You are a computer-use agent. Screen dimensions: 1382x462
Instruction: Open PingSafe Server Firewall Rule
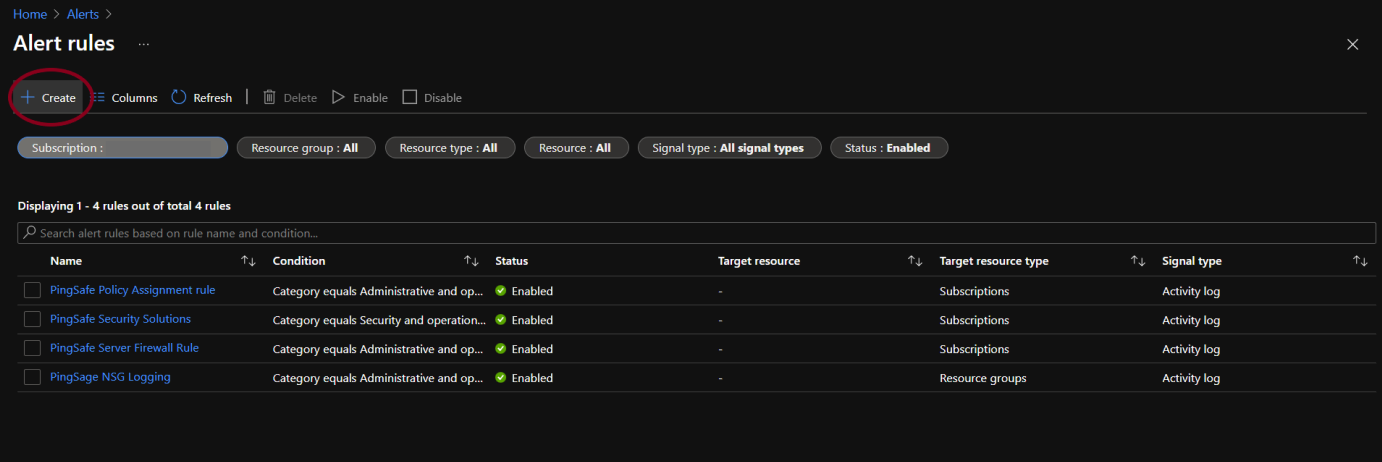coord(124,348)
